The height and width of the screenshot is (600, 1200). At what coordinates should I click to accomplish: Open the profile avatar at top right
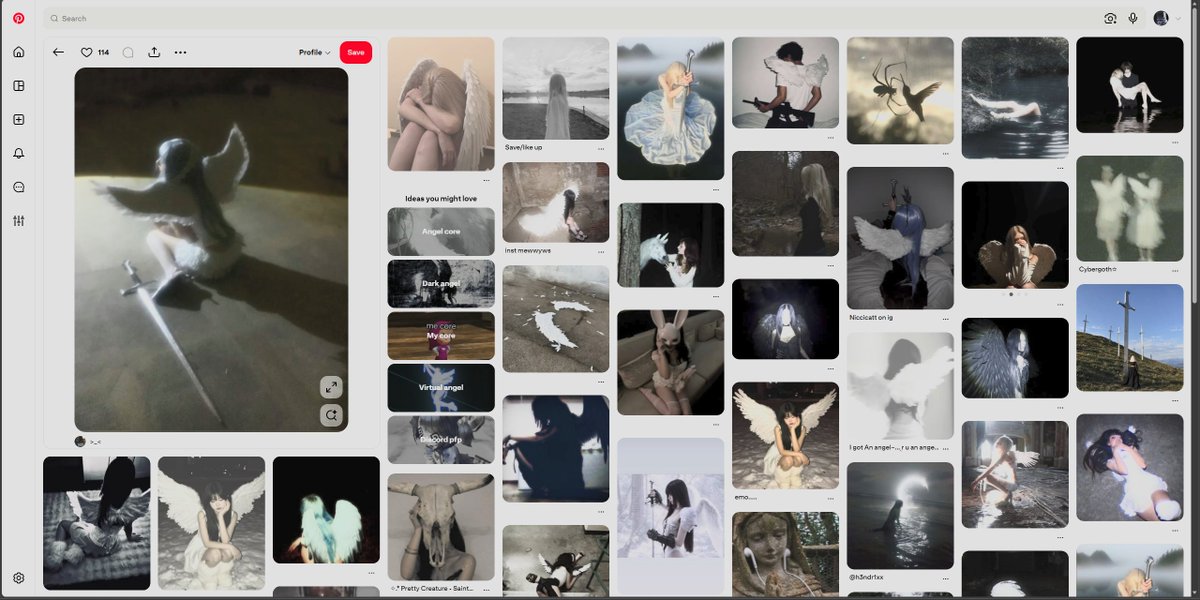(x=1161, y=18)
